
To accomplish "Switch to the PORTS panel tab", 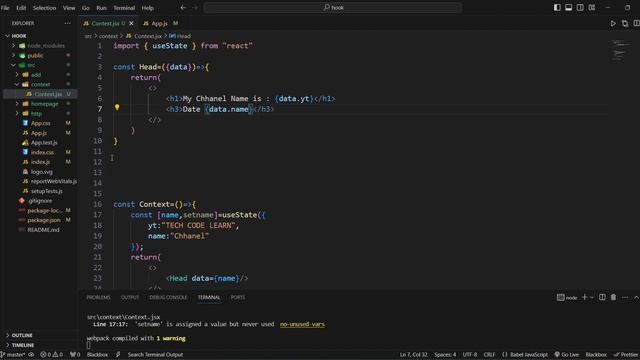I will click(238, 298).
